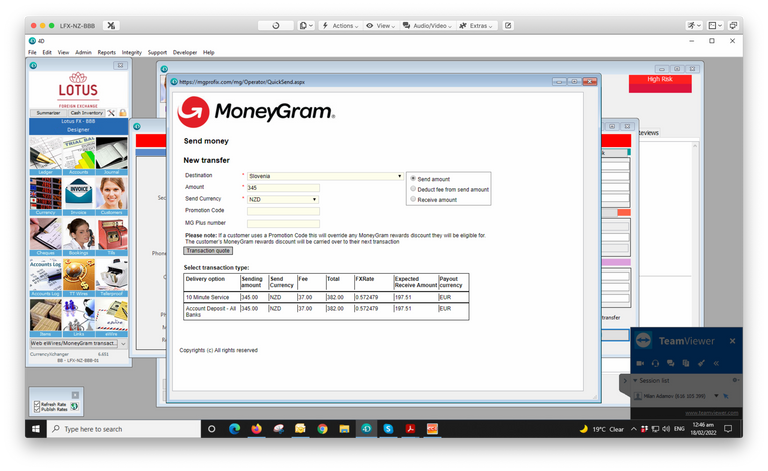Screen dimensions: 768x471
Task: Open the Accounts module tile
Action: point(78,156)
